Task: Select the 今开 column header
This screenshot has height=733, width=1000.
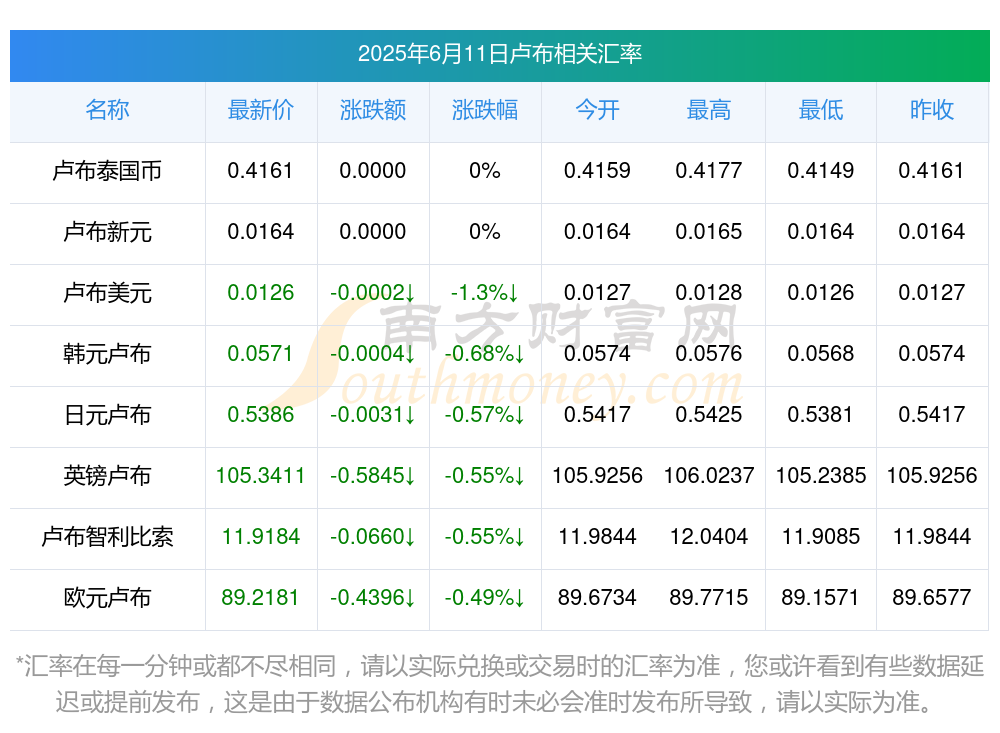Action: (x=597, y=110)
